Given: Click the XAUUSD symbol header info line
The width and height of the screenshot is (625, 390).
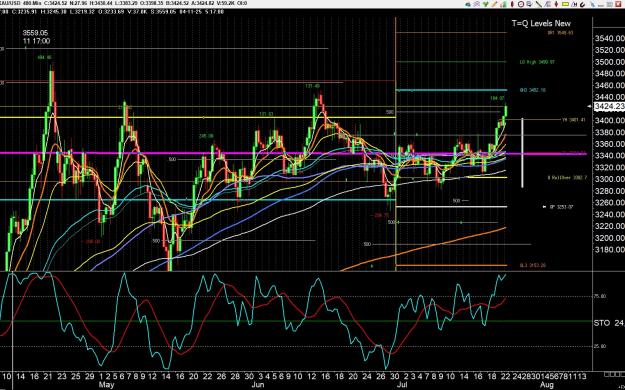Looking at the screenshot, I should (124, 3).
